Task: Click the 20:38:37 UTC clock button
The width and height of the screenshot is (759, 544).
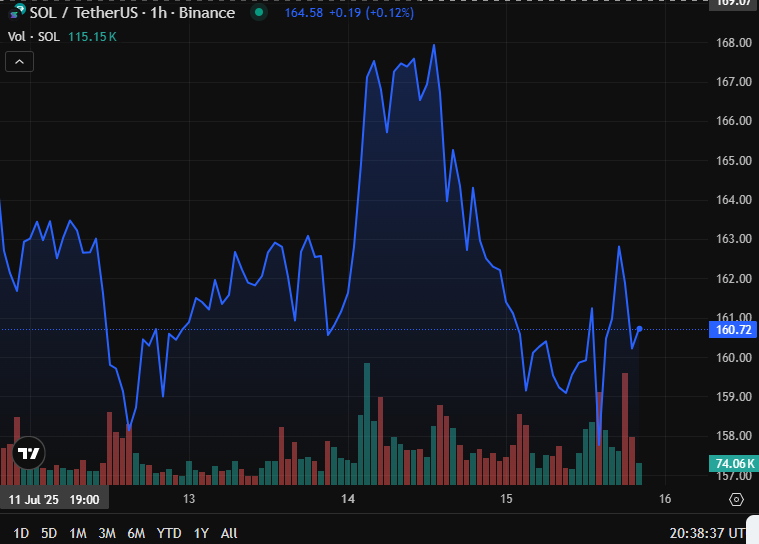Action: 707,533
